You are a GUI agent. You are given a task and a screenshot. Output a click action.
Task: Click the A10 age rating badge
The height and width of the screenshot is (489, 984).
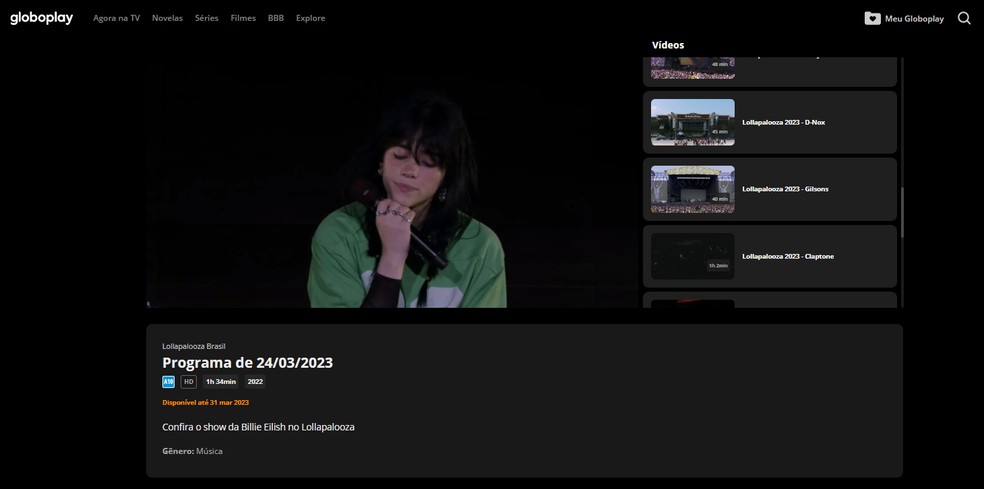pos(168,382)
